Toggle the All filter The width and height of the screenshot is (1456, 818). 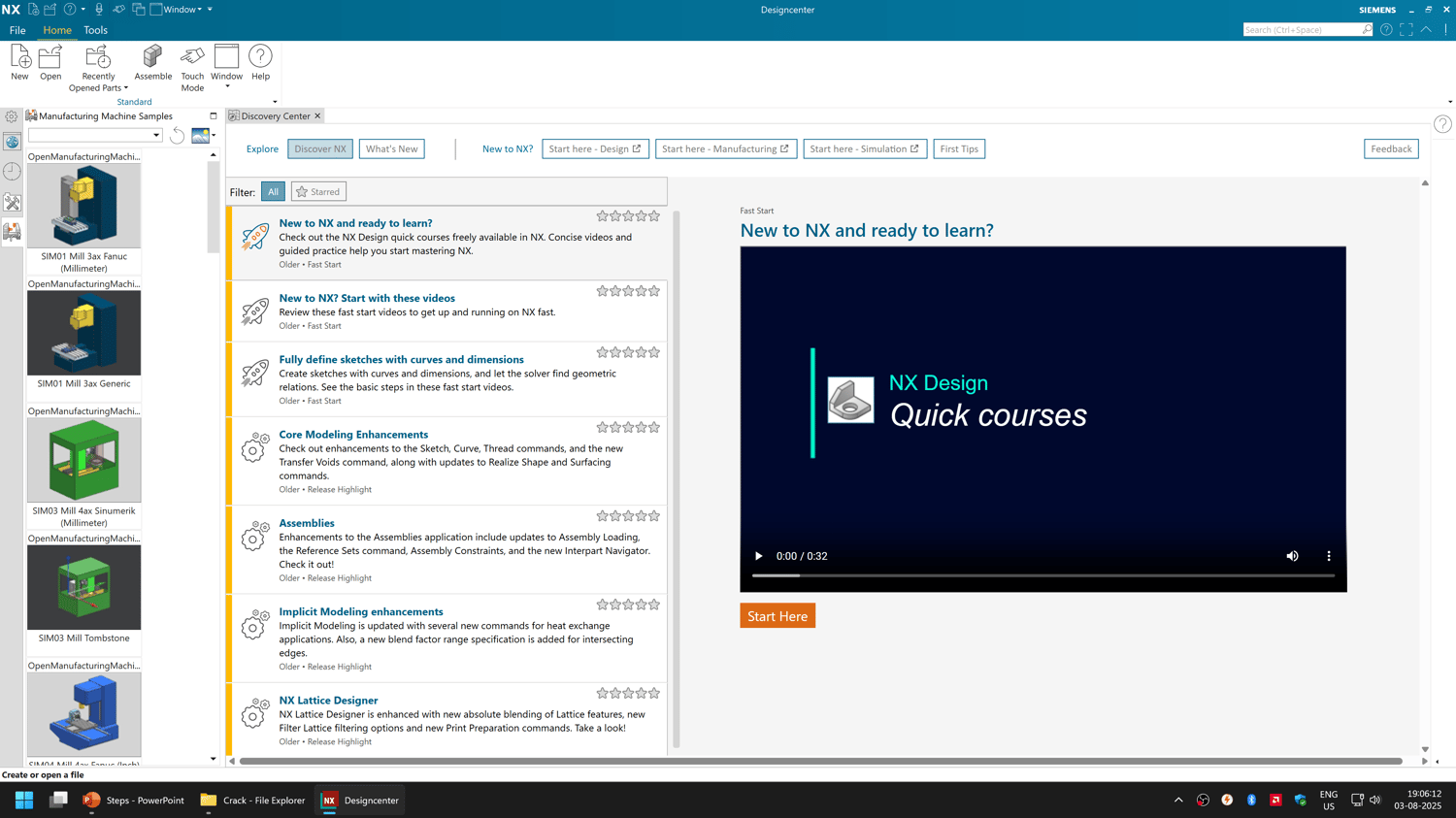[x=273, y=192]
